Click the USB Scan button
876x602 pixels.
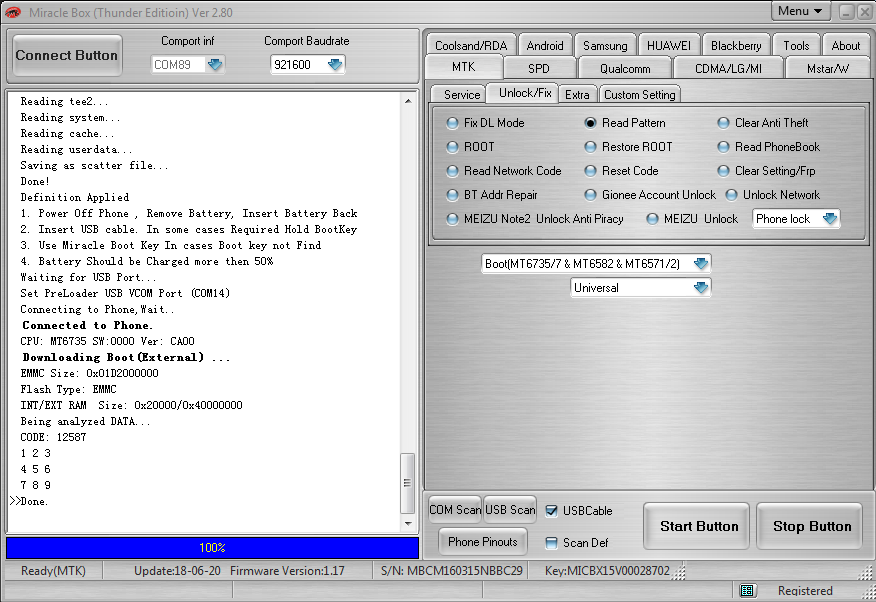(x=510, y=509)
